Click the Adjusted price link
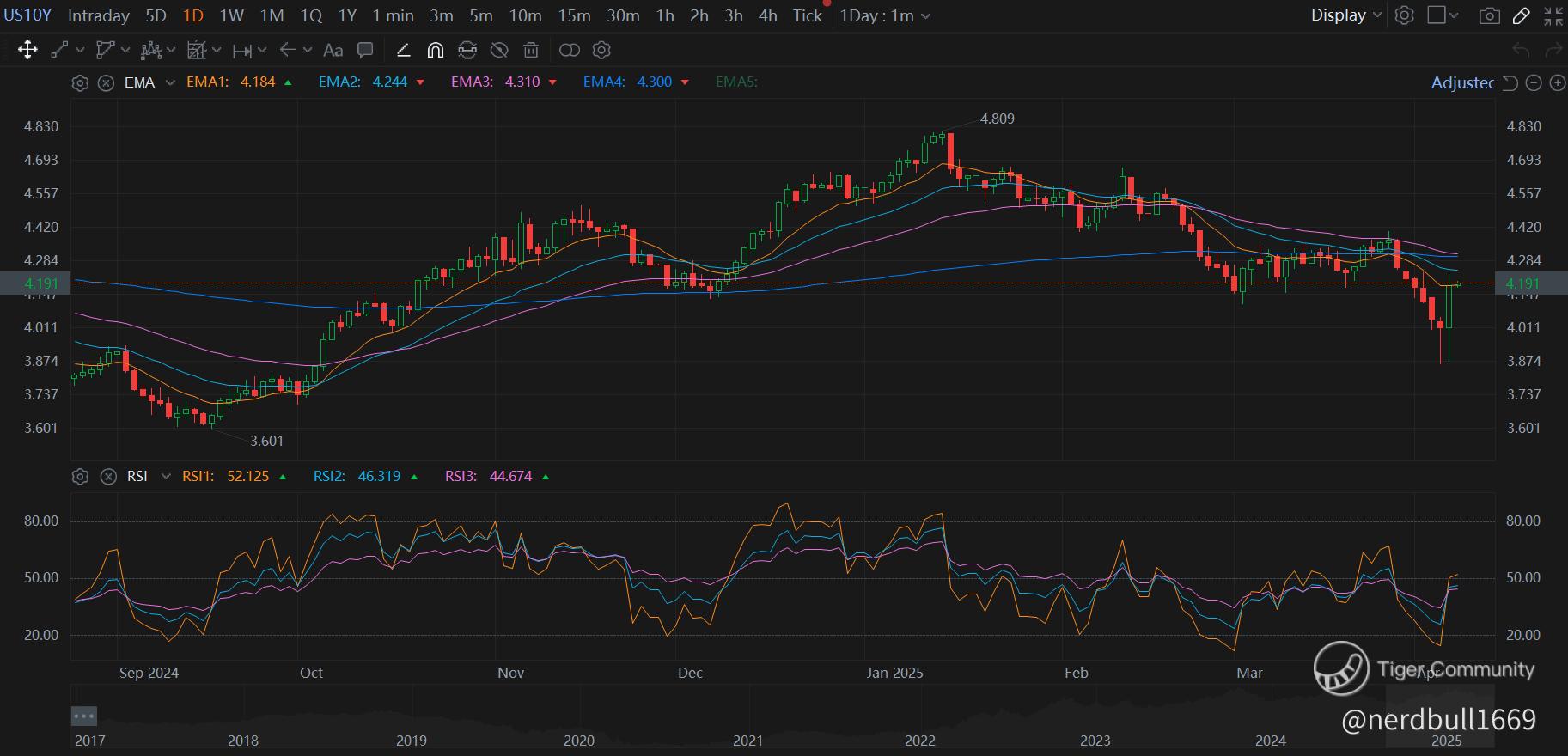1568x756 pixels. click(x=1462, y=82)
